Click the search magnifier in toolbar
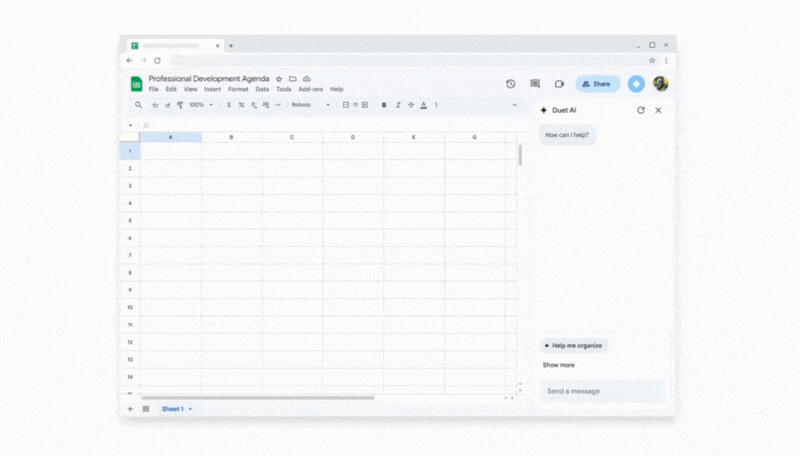The width and height of the screenshot is (800, 456). coord(138,105)
